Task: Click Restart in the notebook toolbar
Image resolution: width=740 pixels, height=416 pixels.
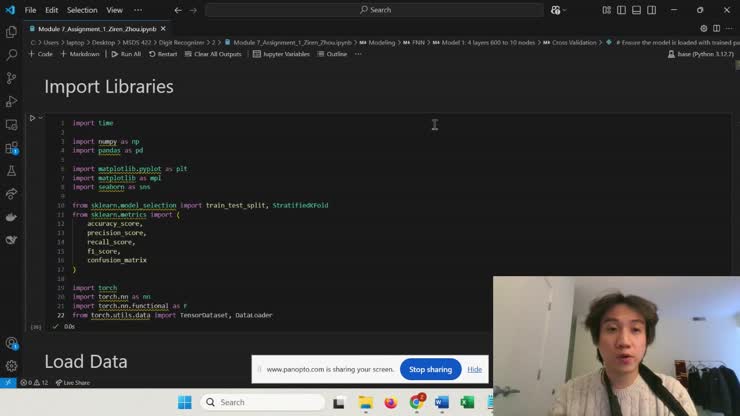Action: [x=163, y=54]
